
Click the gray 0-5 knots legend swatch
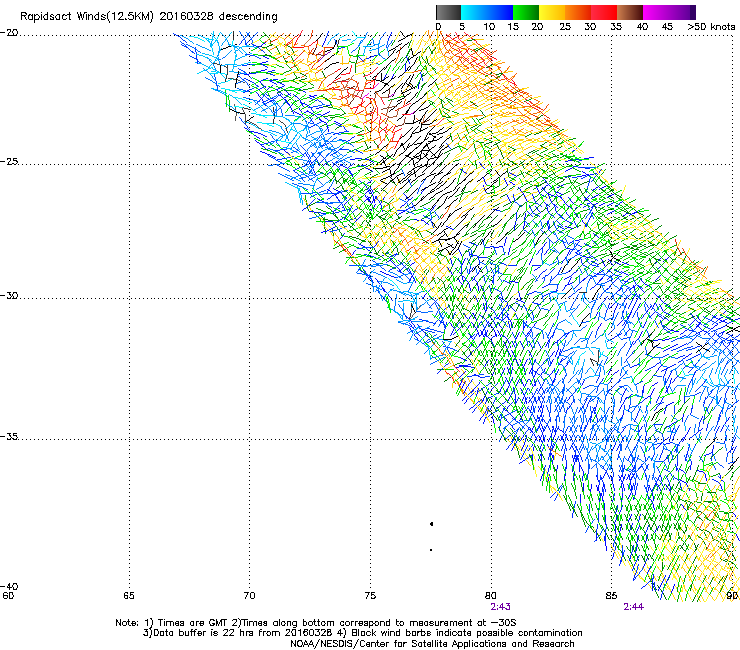(x=448, y=12)
